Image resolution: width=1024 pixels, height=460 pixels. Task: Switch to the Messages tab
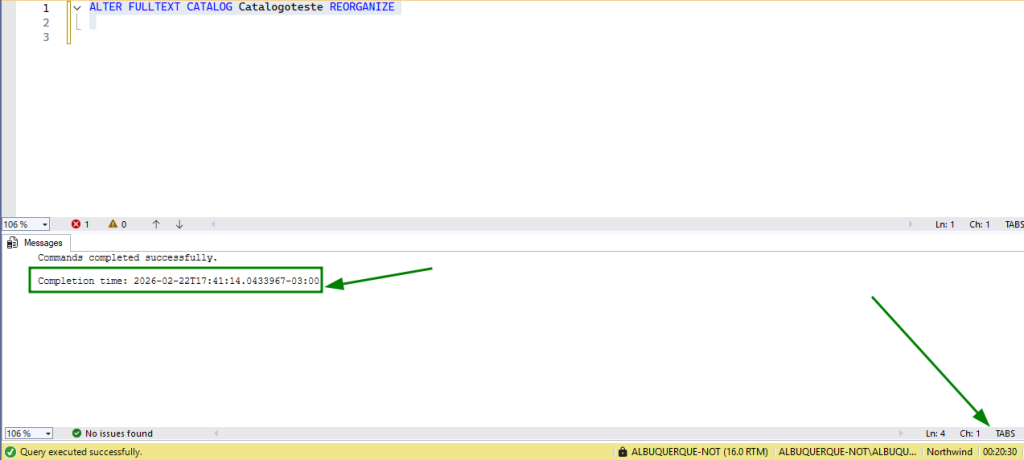tap(36, 242)
